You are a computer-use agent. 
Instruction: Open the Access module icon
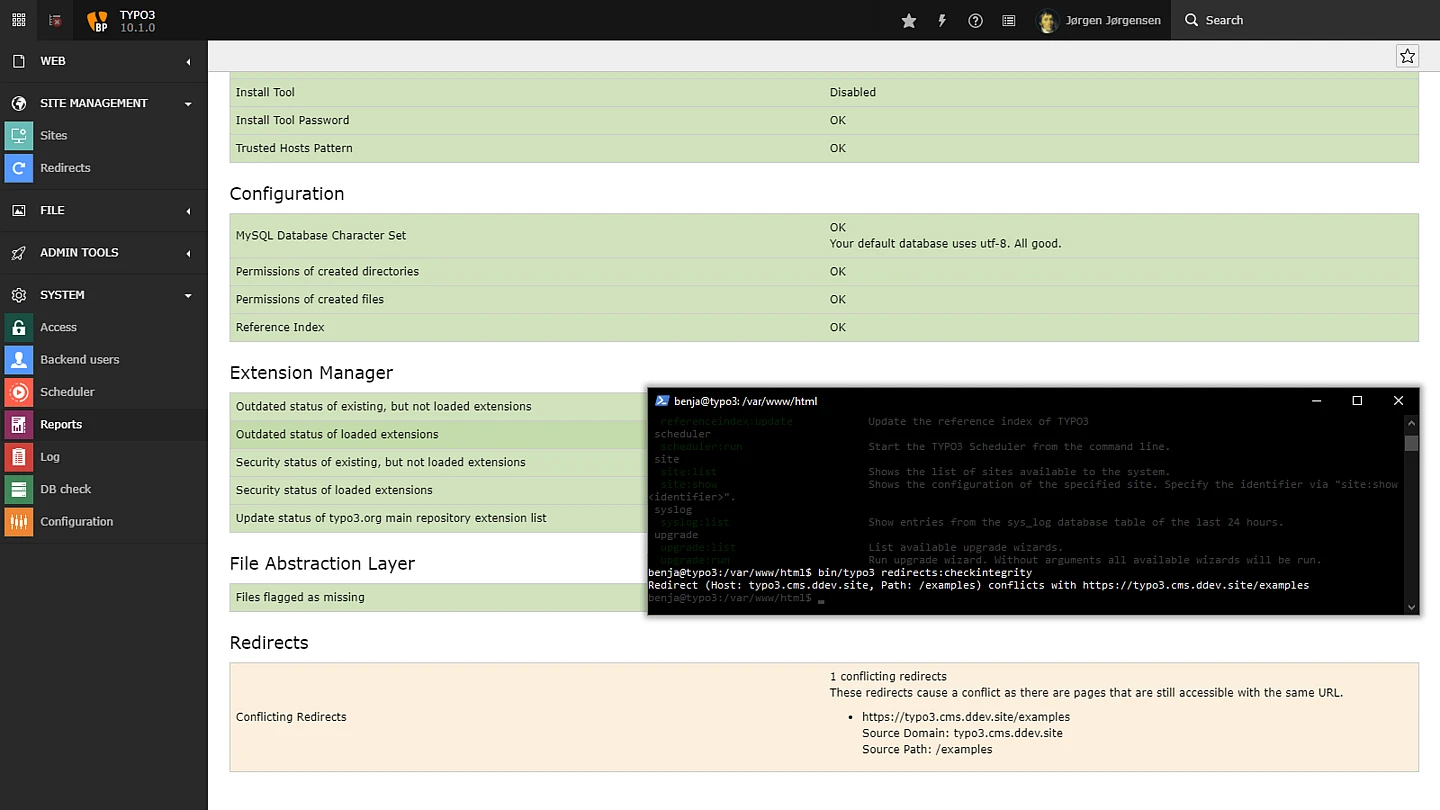click(x=18, y=328)
